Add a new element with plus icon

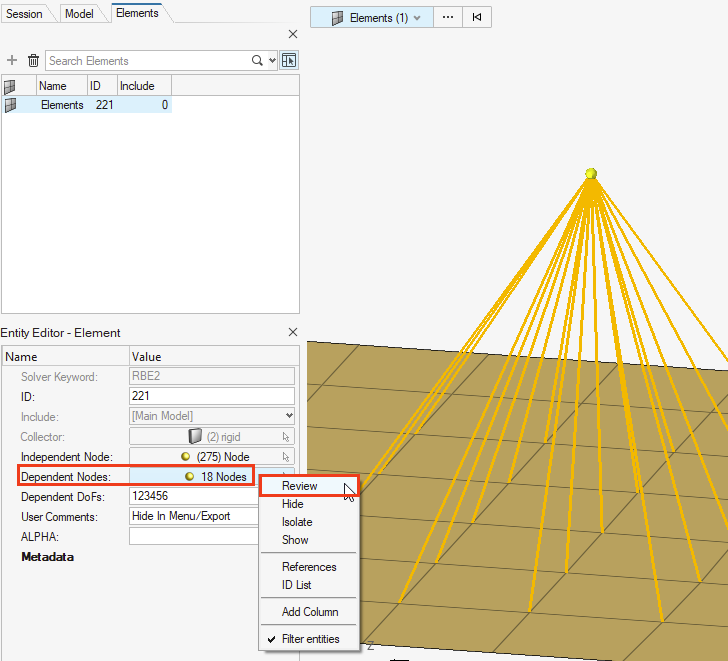tap(12, 60)
